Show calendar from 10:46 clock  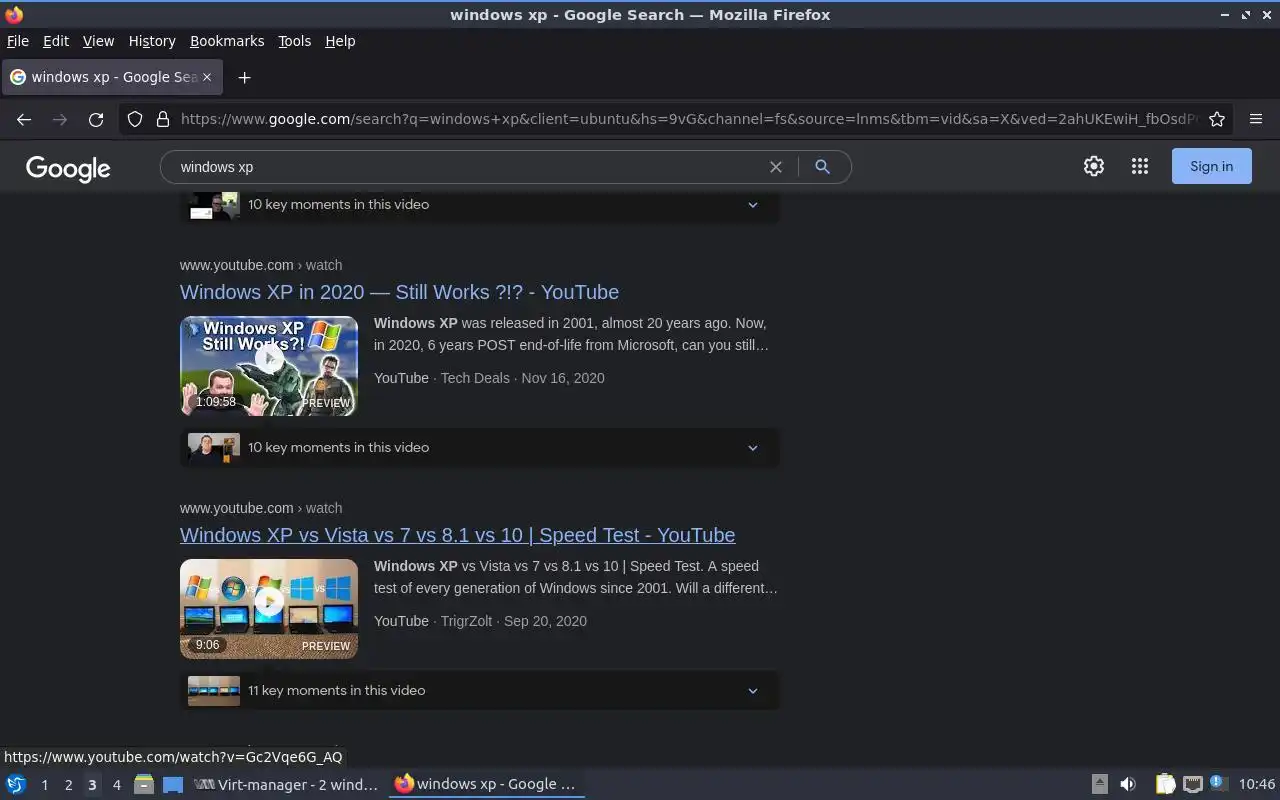click(x=1257, y=785)
